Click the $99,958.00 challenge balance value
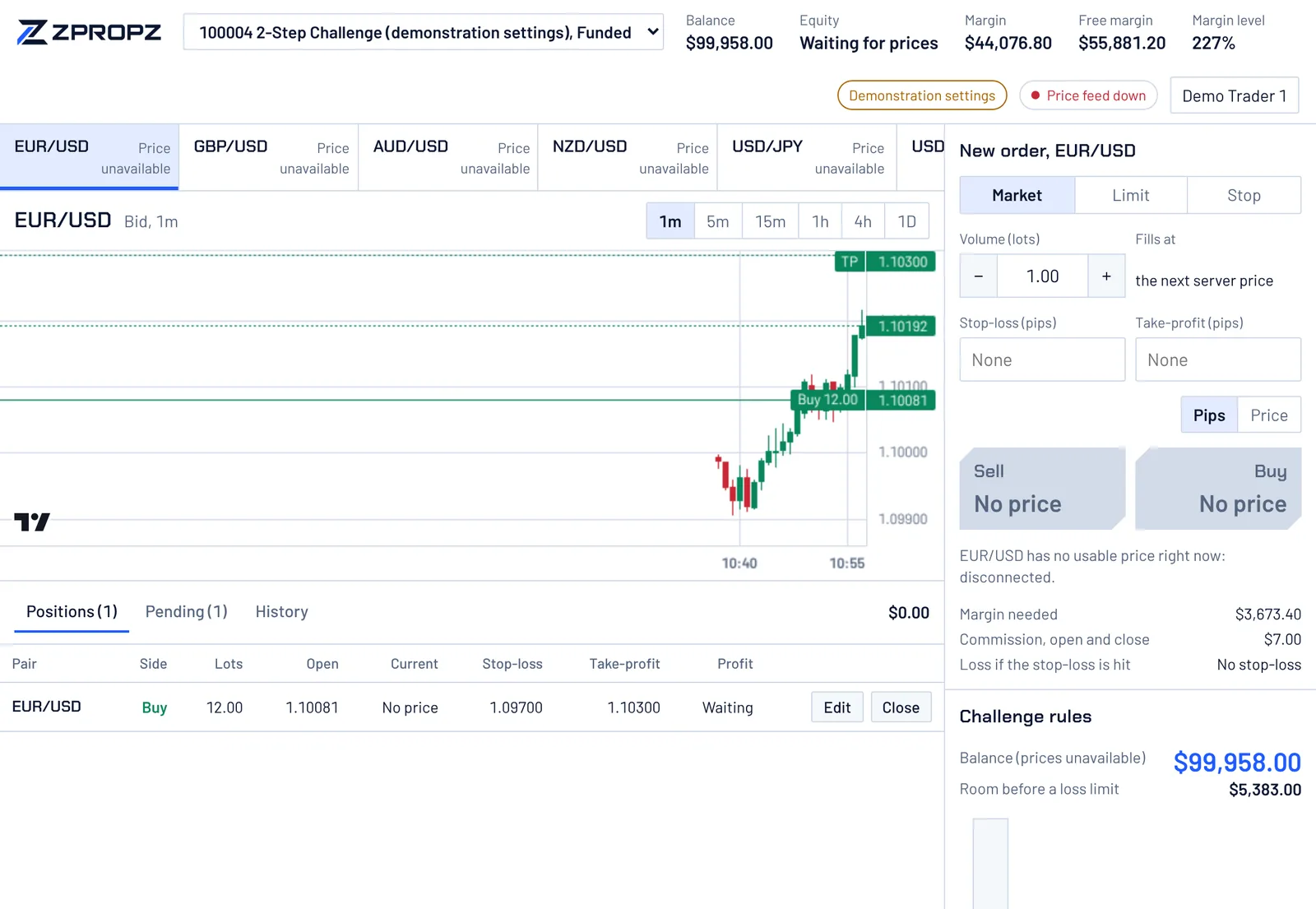Screen dimensions: 1316x909 [x=1237, y=763]
